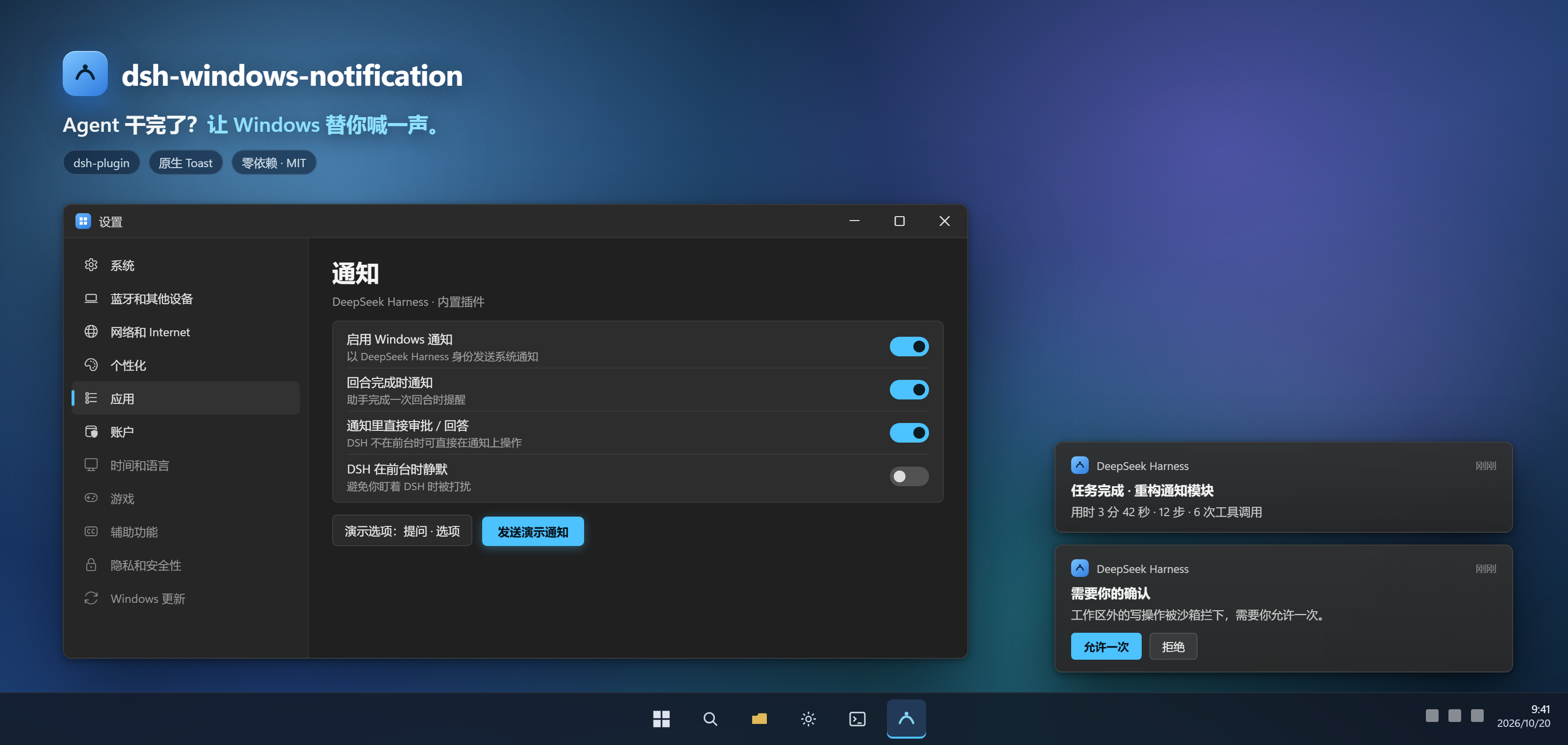This screenshot has width=1568, height=745.
Task: Click '用时 3 分 42 秒 · 12 步 · 6 次工具调用' text
Action: (x=1166, y=511)
